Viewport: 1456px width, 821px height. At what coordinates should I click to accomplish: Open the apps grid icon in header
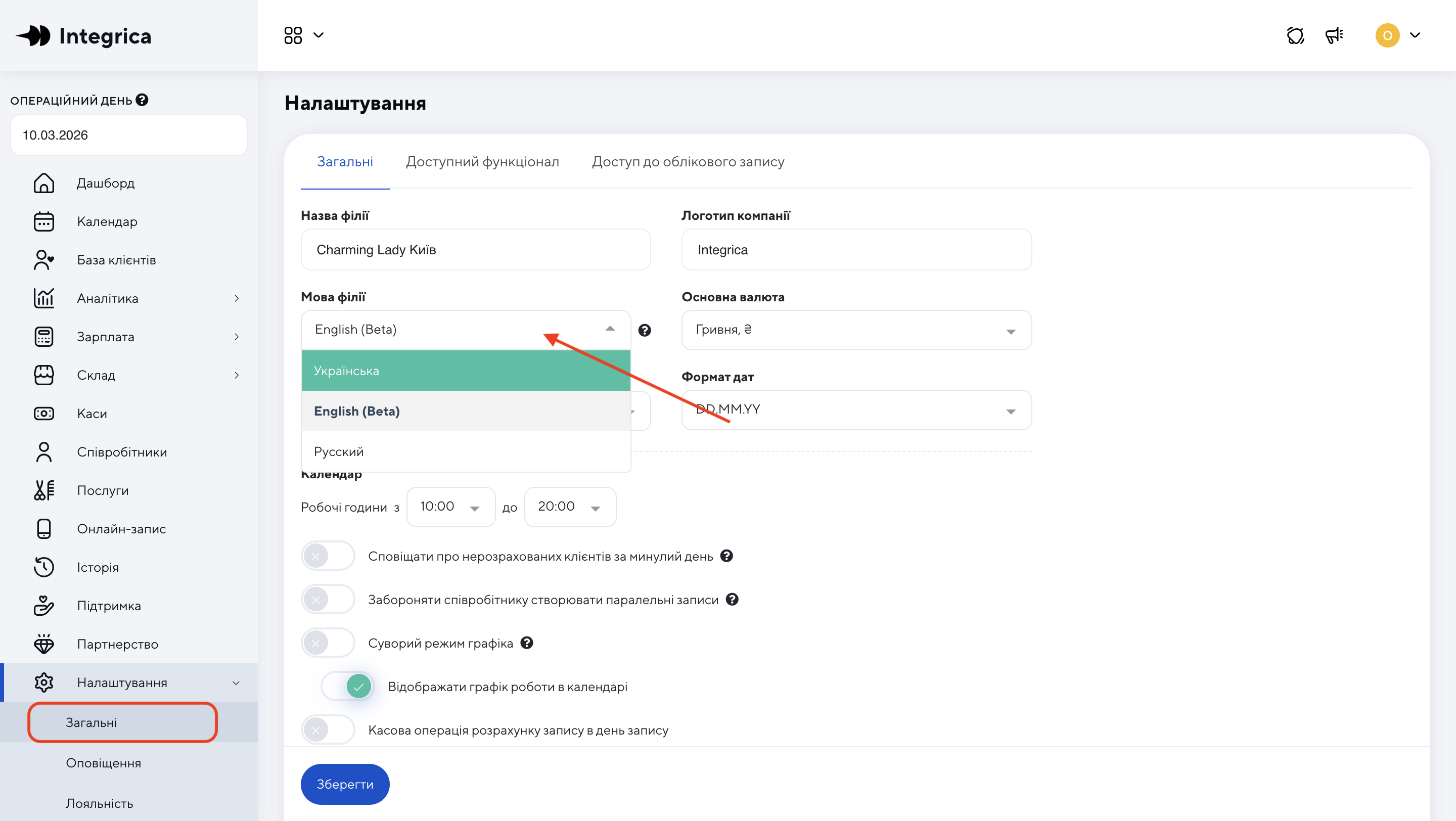[293, 35]
